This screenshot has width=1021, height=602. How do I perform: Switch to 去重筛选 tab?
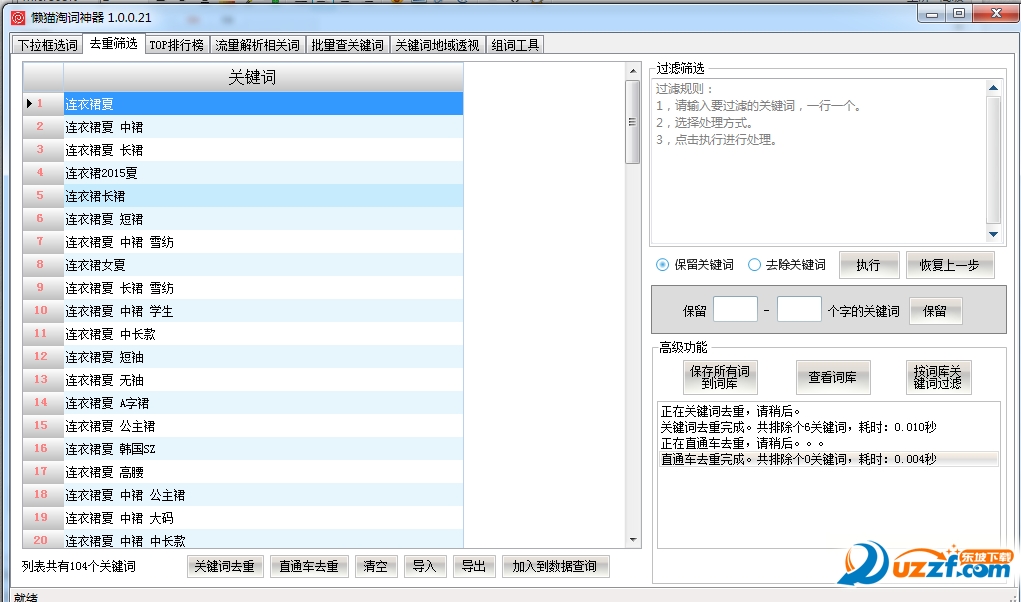113,44
